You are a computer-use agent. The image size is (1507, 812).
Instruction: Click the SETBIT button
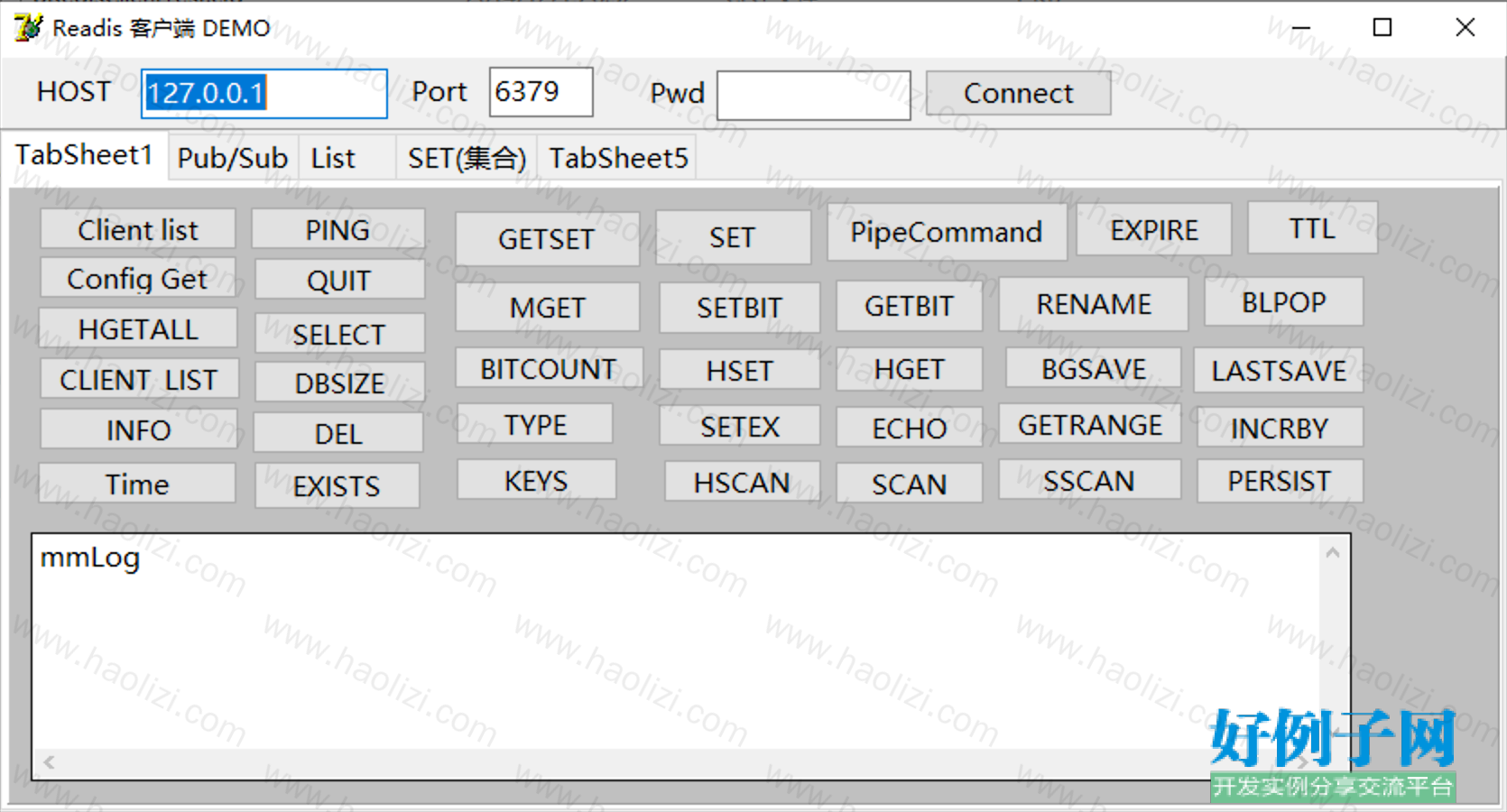[x=739, y=308]
